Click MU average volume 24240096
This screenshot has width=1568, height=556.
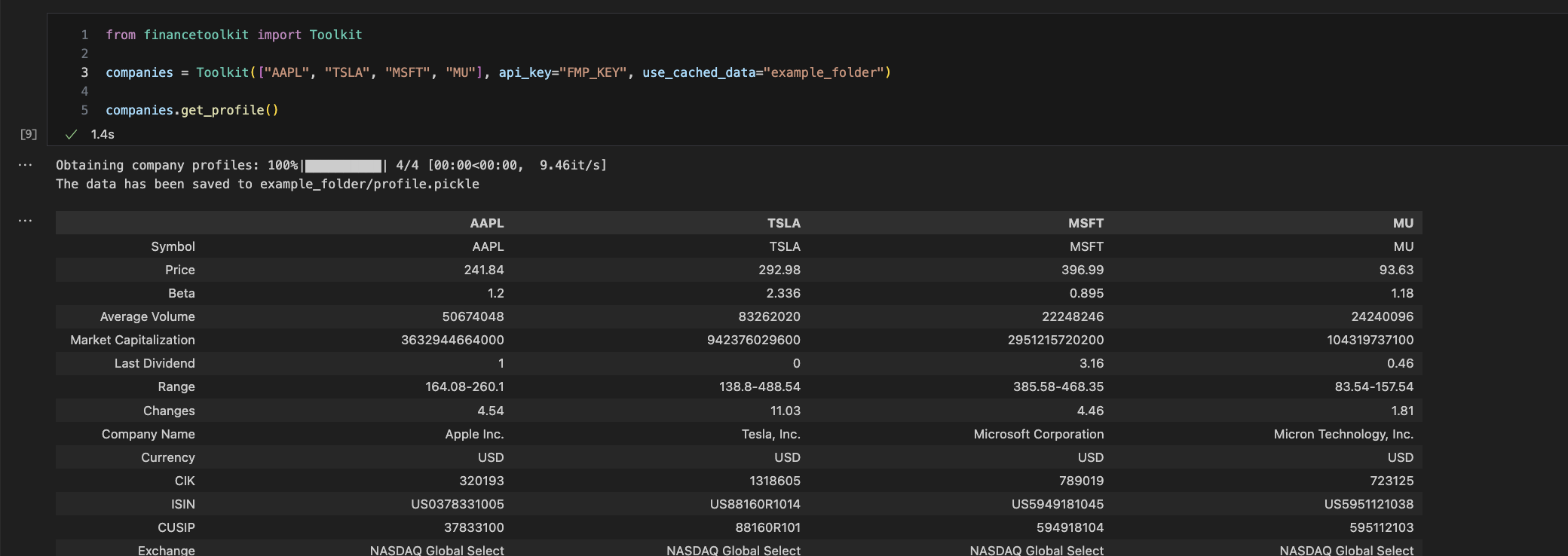point(1383,316)
